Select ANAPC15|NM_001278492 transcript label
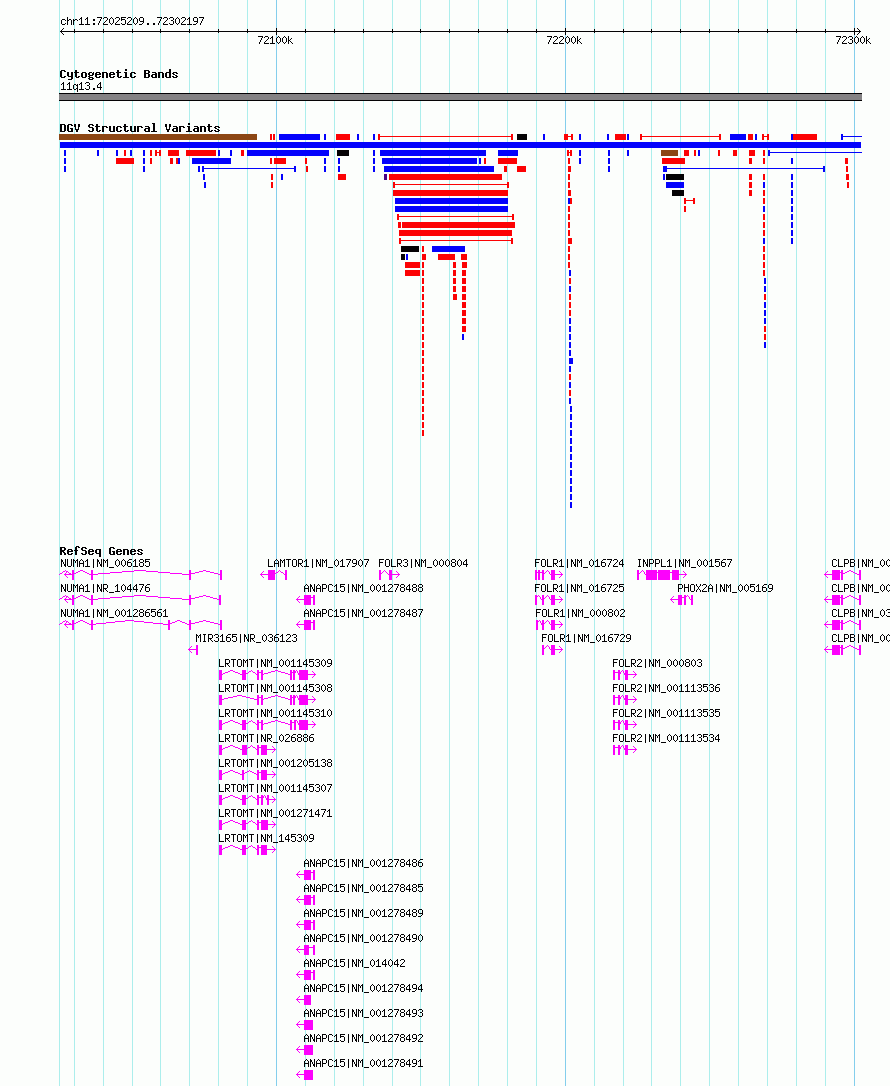Image resolution: width=890 pixels, height=1086 pixels. 364,1038
